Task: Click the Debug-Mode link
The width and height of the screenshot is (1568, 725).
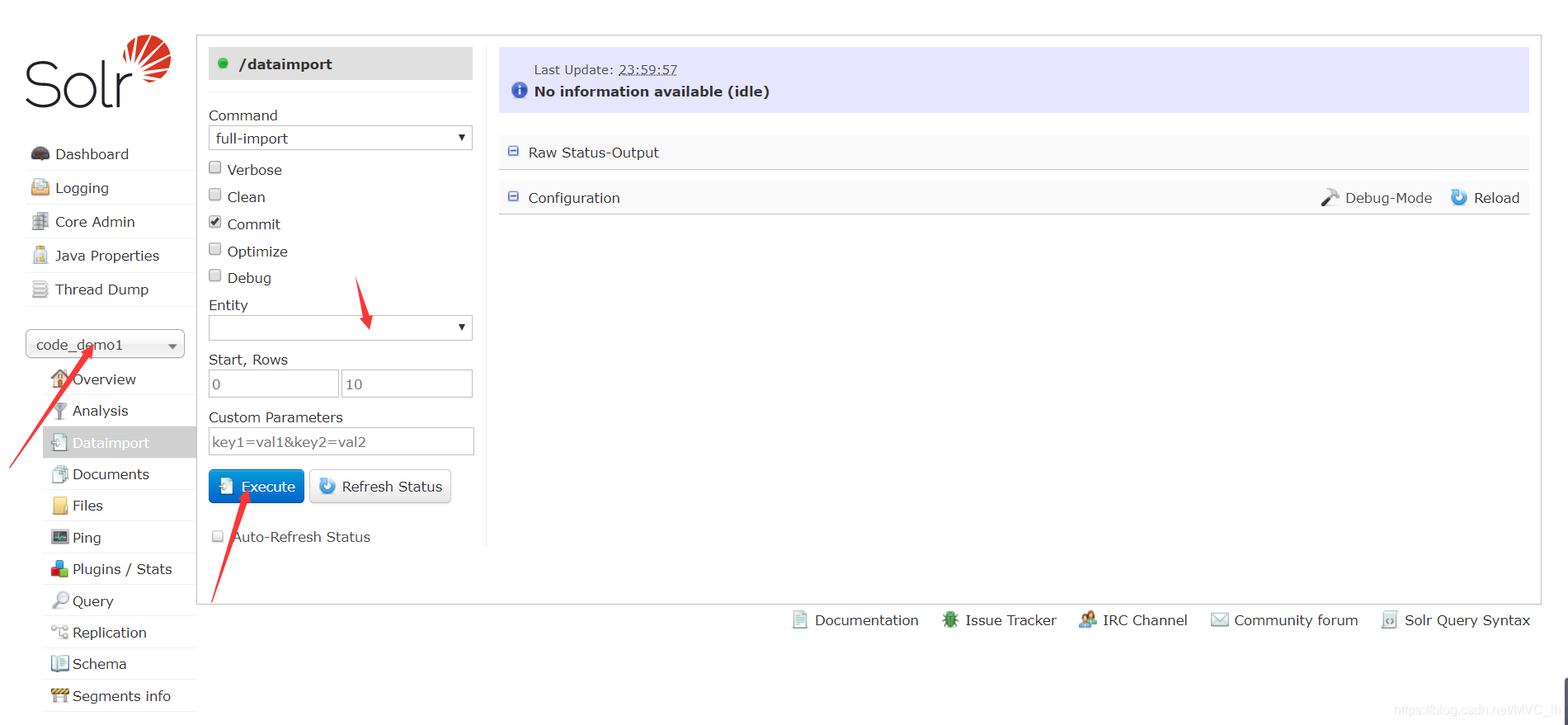Action: point(1377,198)
